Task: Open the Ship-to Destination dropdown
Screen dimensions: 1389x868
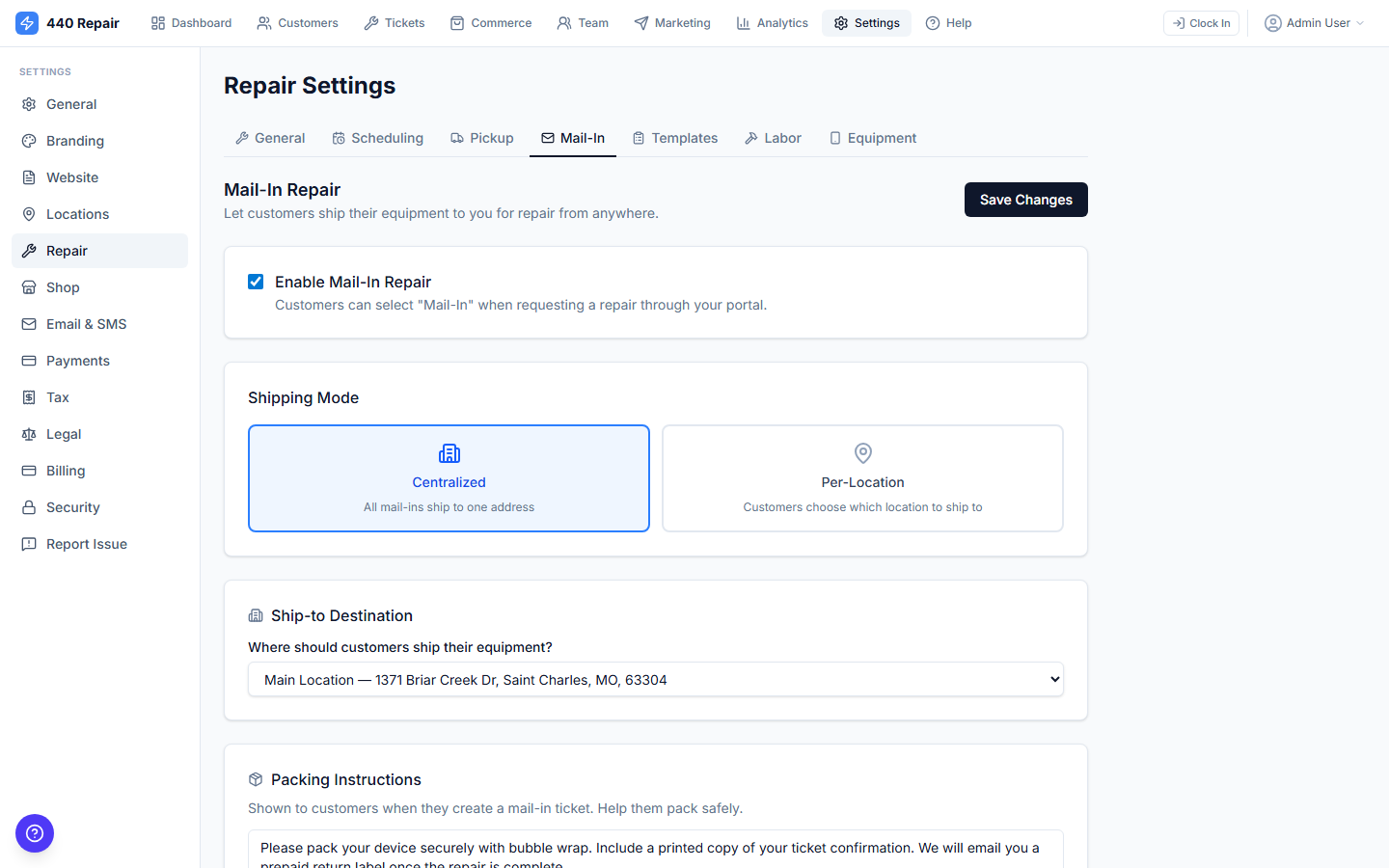Action: tap(656, 679)
